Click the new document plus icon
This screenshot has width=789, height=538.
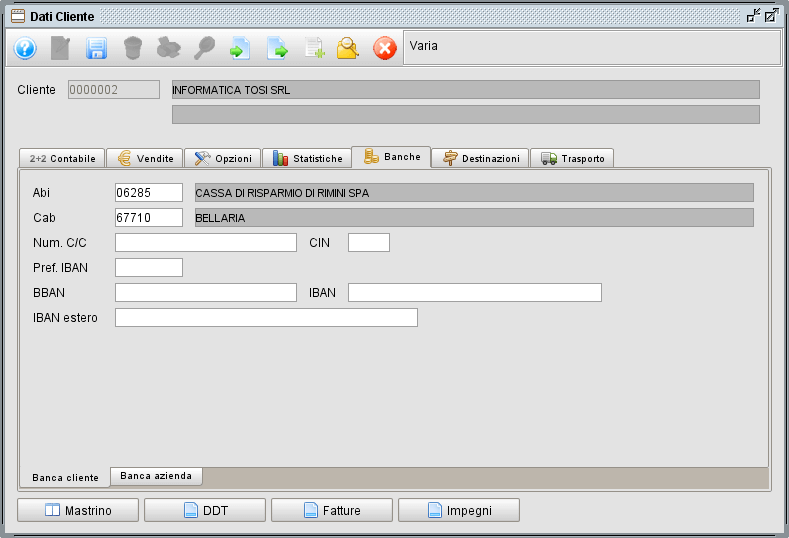(x=314, y=48)
